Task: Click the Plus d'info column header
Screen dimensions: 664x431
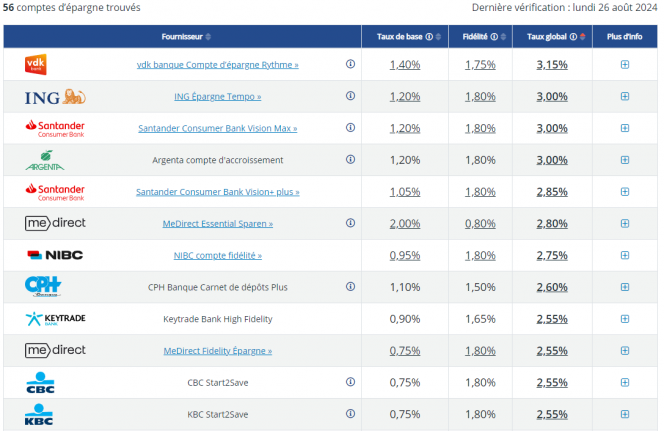Action: point(625,37)
